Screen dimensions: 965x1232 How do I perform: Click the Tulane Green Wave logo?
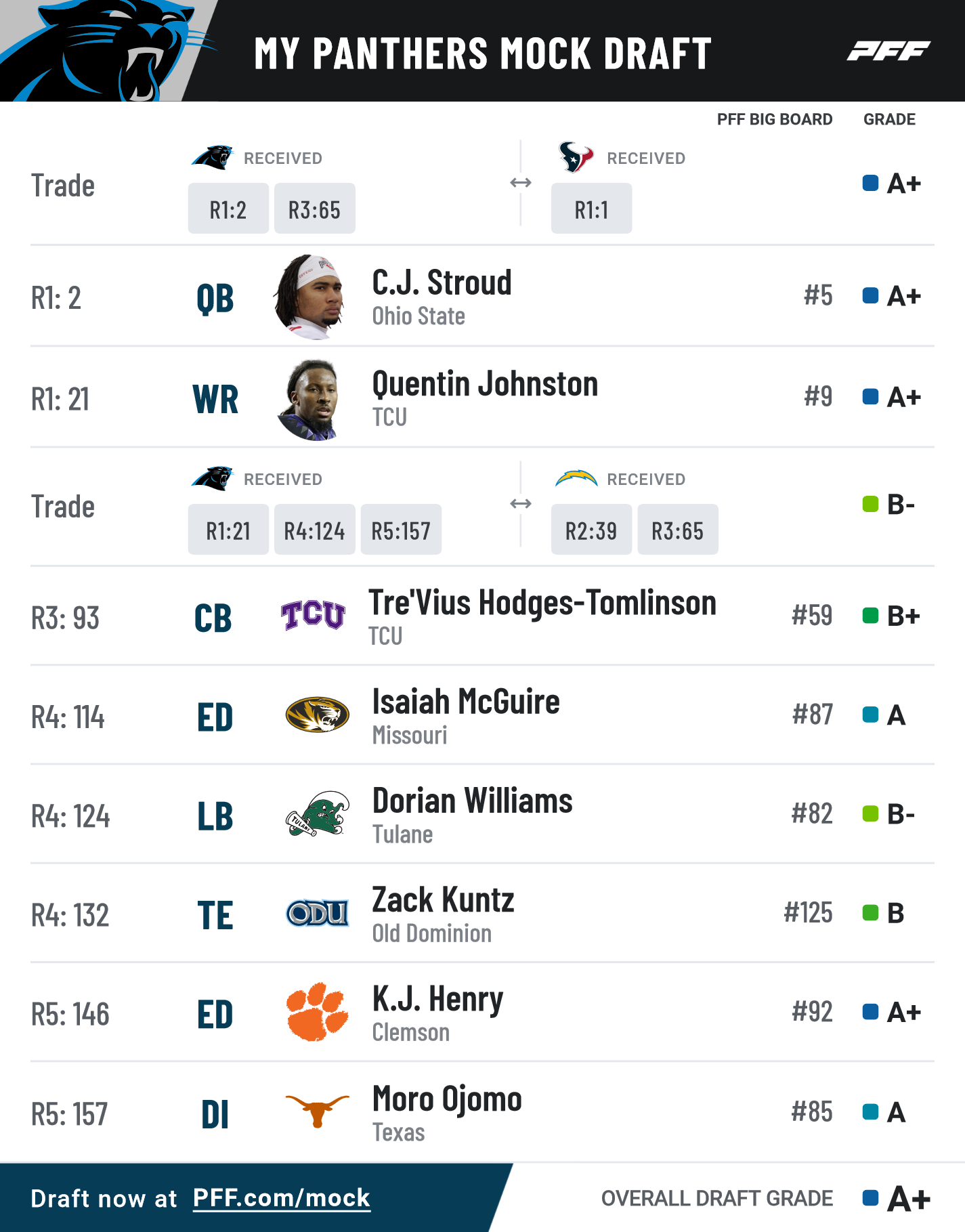318,814
